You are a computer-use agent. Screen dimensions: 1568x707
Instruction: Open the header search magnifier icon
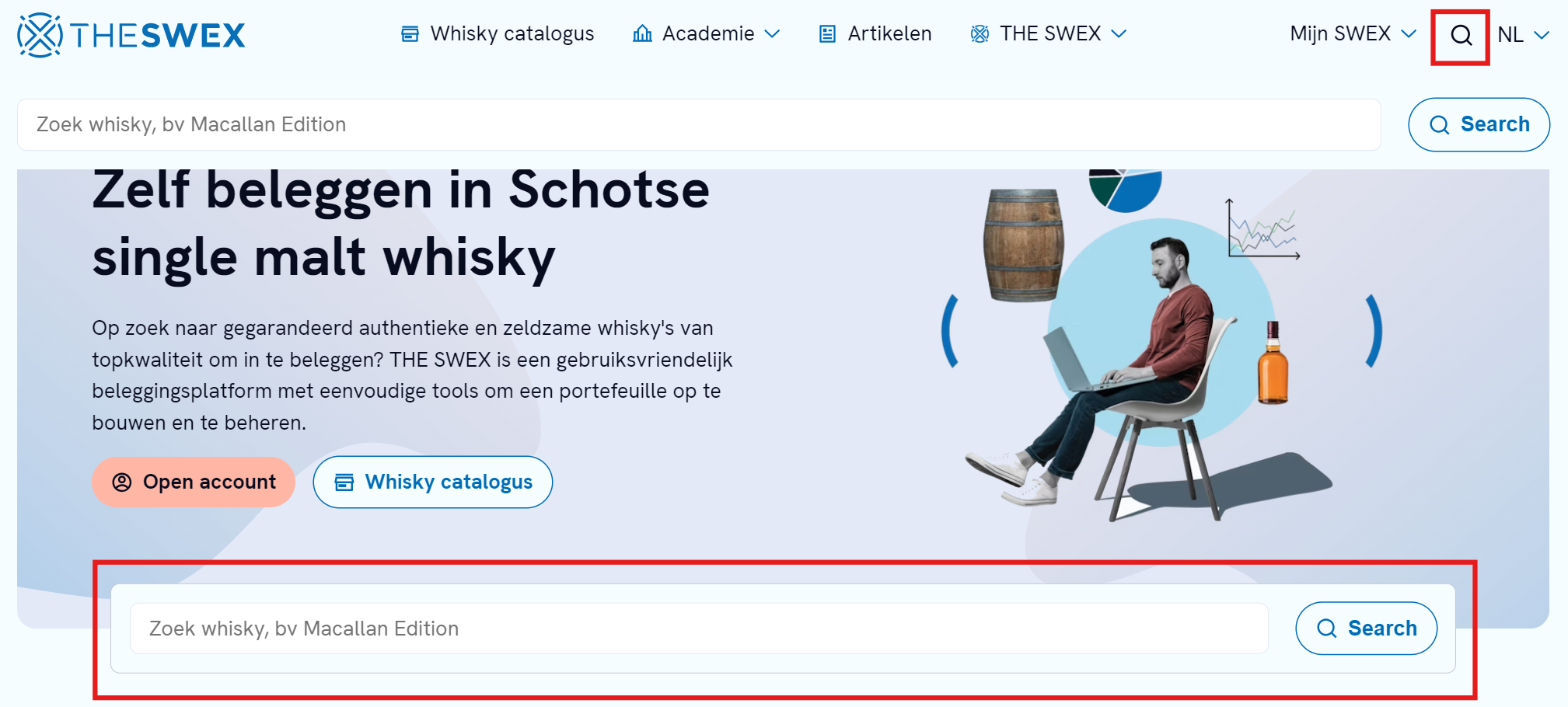click(x=1461, y=35)
